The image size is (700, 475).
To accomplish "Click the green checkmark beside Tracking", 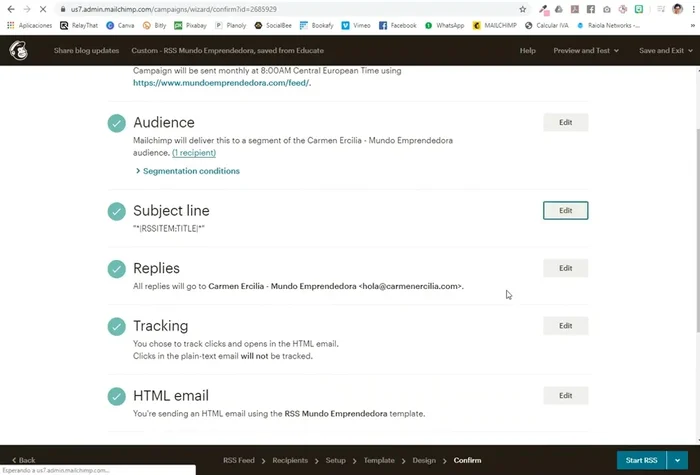I will click(x=117, y=326).
